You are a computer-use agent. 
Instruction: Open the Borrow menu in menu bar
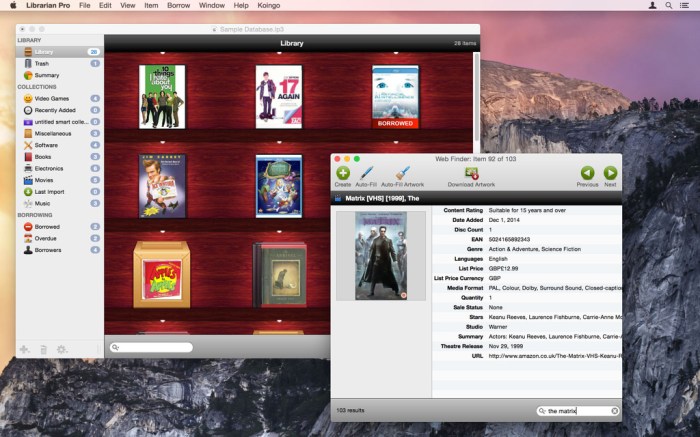point(177,6)
